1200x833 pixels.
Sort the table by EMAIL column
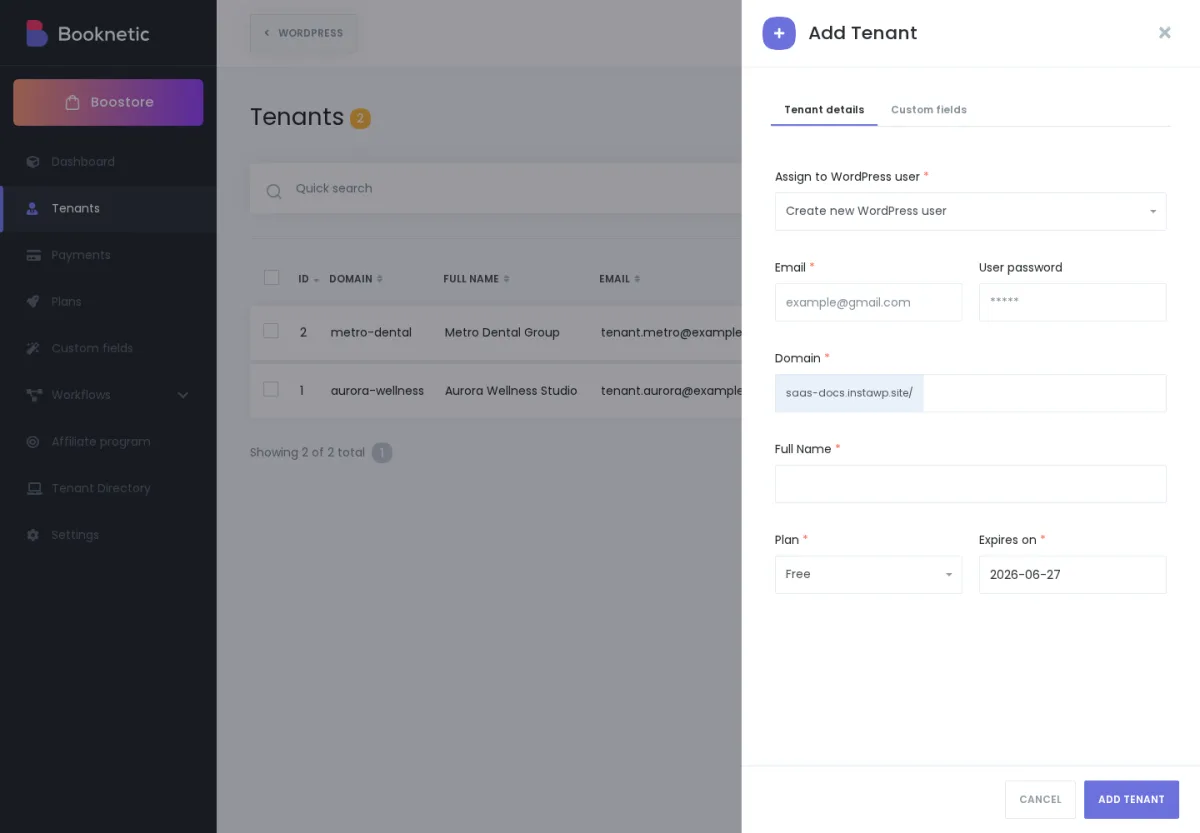pyautogui.click(x=620, y=279)
